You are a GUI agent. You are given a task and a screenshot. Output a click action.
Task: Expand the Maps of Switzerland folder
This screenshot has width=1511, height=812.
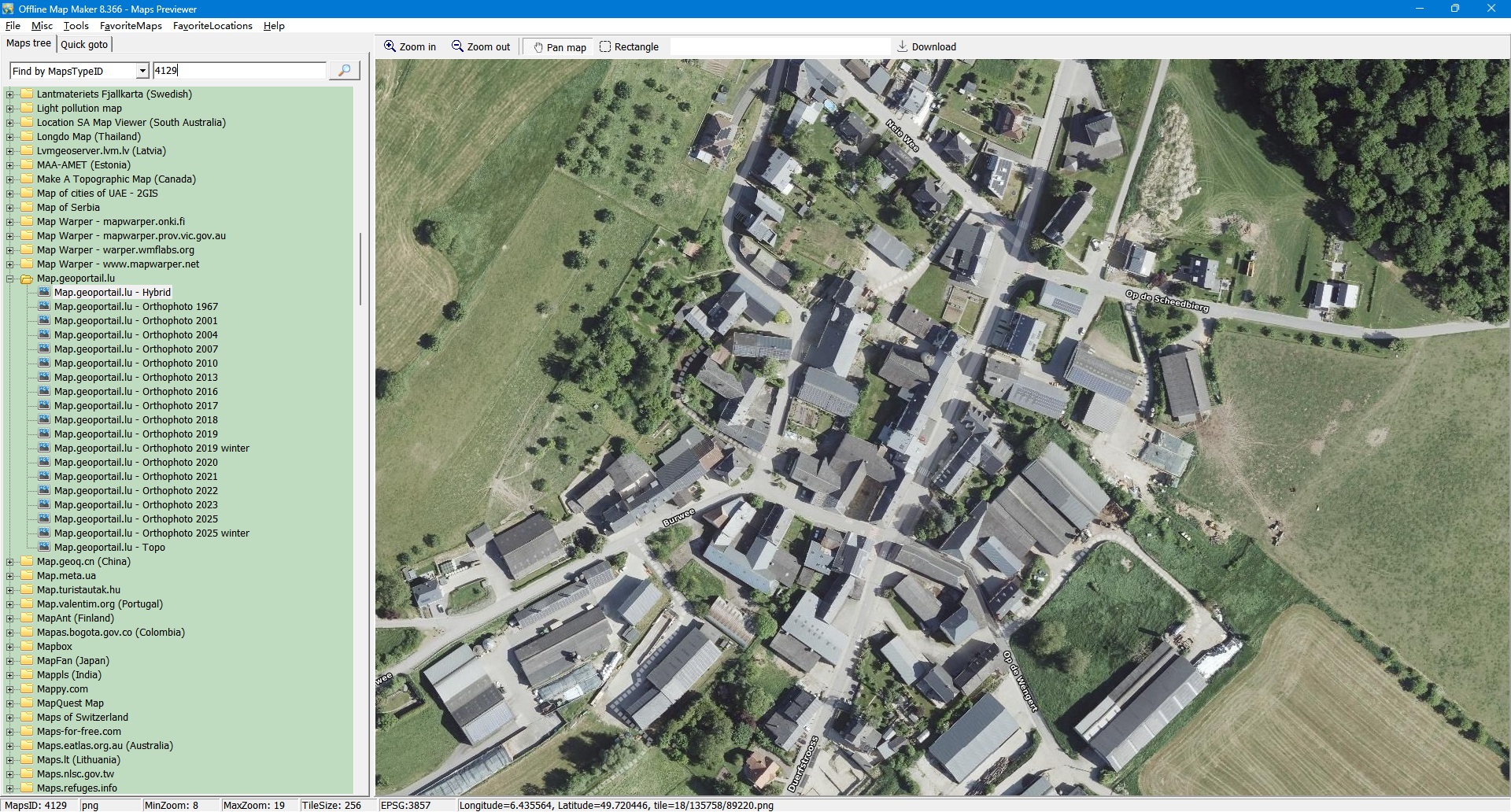(10, 718)
